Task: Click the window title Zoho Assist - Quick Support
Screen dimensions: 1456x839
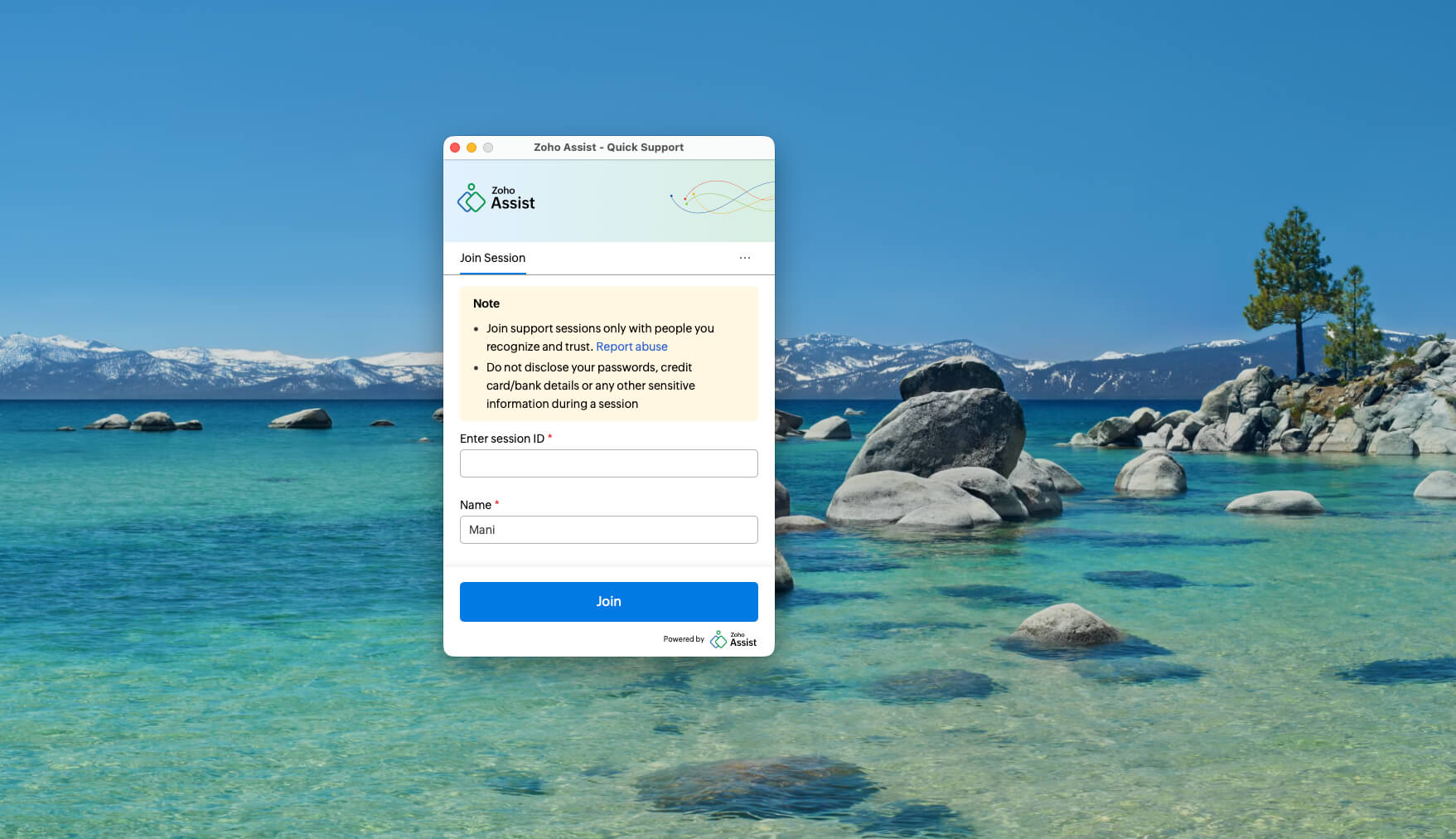Action: (x=608, y=148)
